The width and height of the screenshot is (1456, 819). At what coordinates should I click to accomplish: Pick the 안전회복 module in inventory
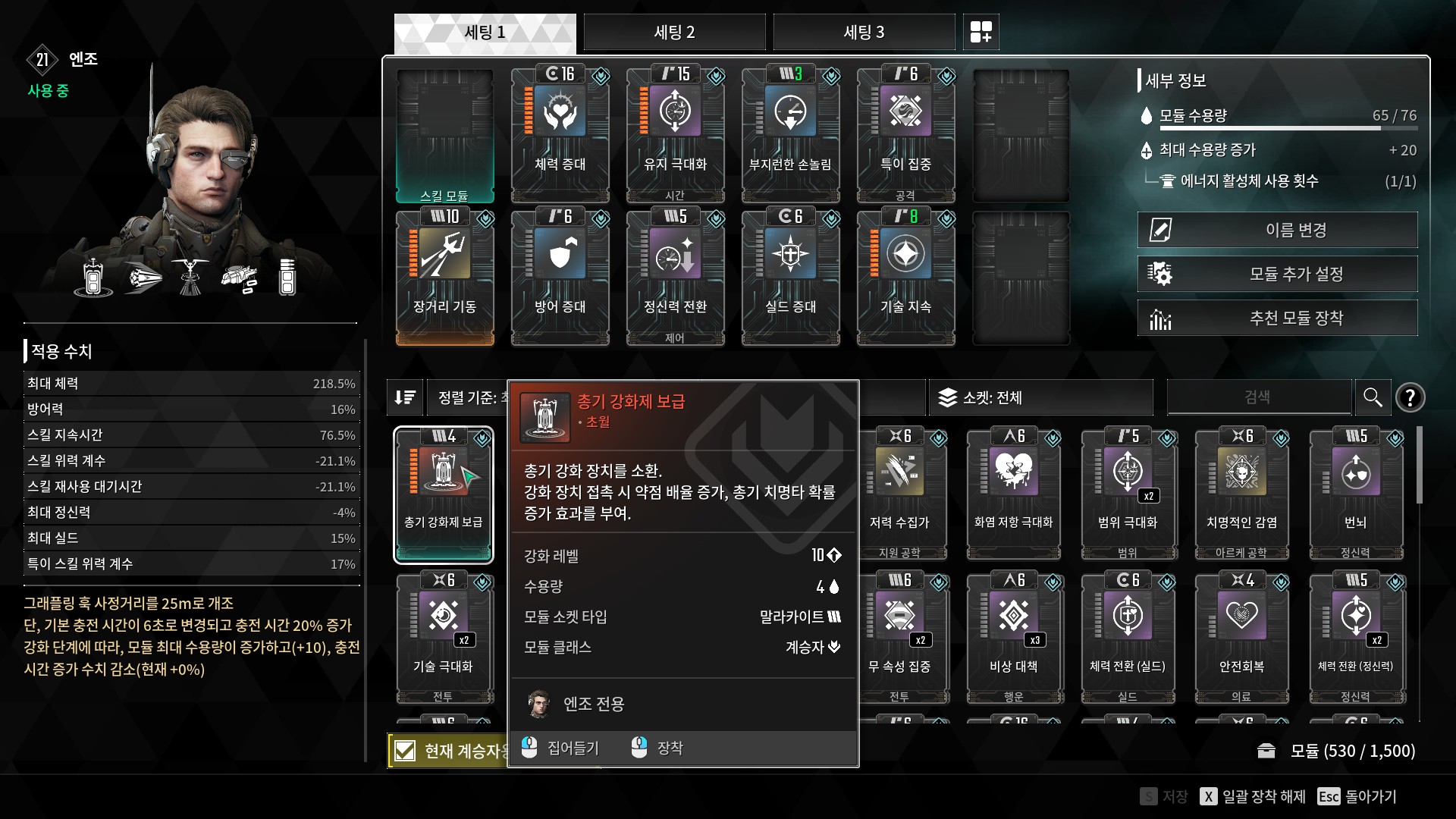[x=1241, y=638]
